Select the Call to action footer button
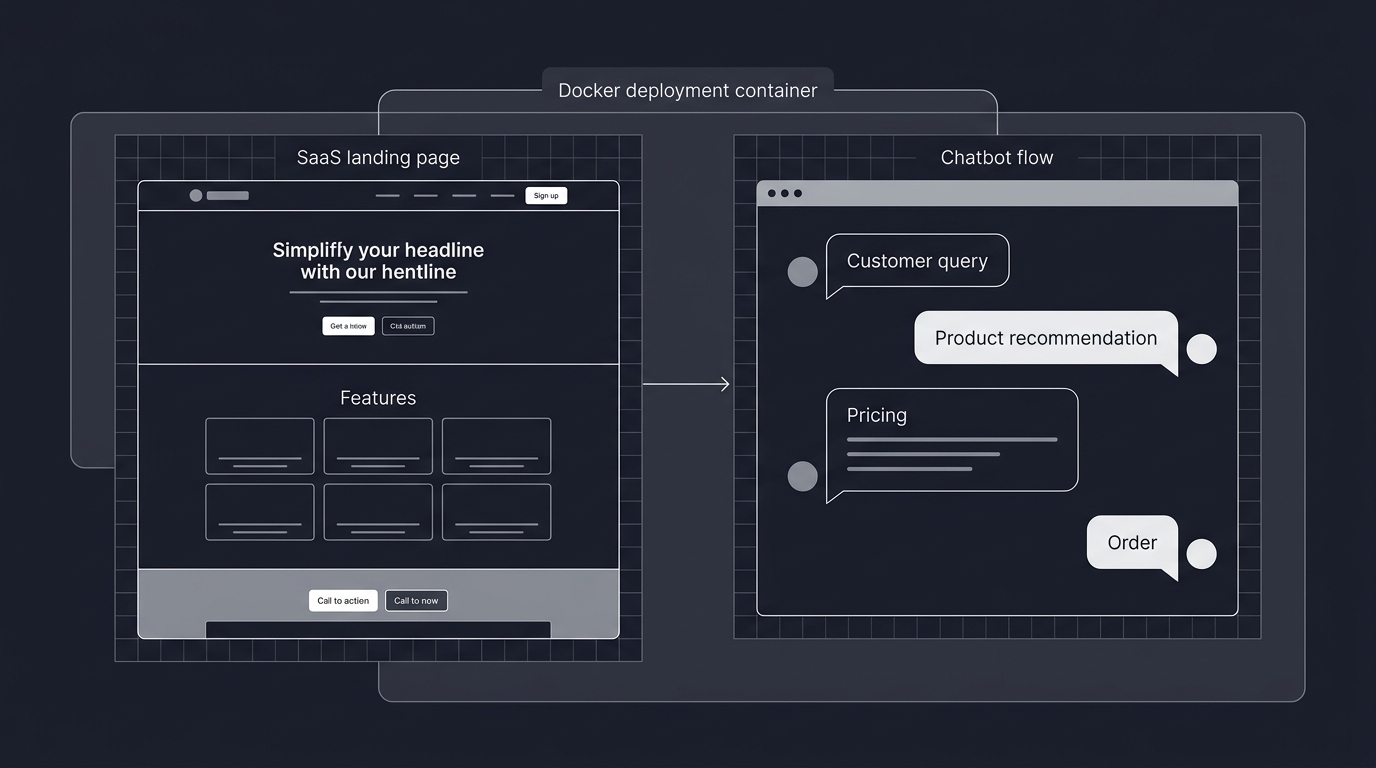 (x=343, y=600)
